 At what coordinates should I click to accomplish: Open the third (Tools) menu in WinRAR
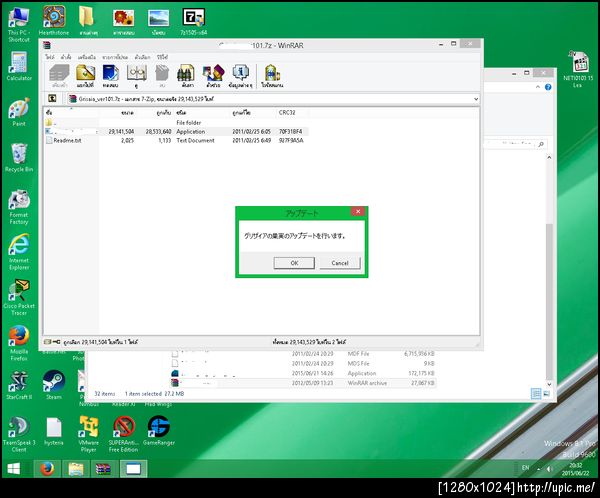coord(86,57)
